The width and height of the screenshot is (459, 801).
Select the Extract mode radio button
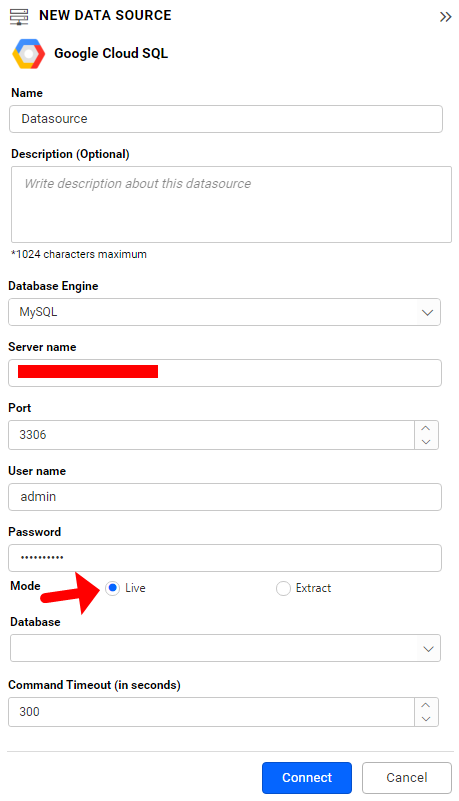tap(283, 588)
